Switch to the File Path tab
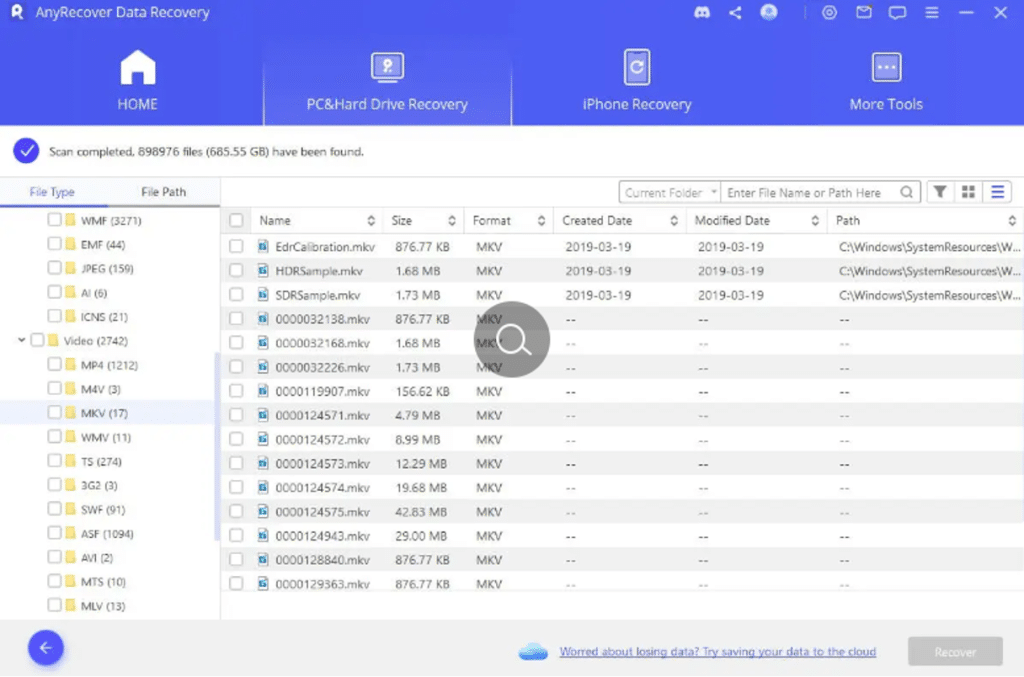The image size is (1024, 677). point(165,190)
